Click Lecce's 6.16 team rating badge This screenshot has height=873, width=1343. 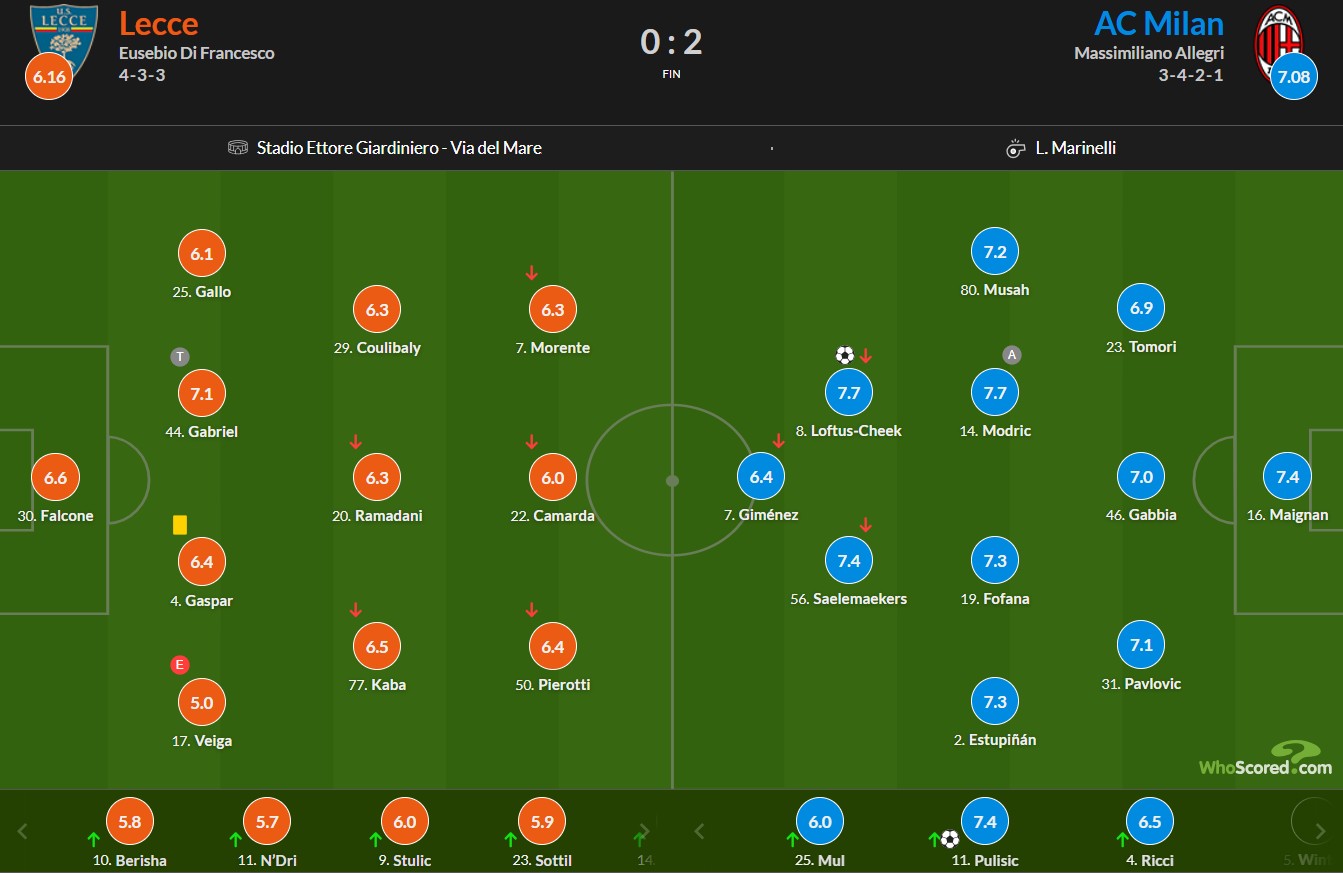coord(48,76)
